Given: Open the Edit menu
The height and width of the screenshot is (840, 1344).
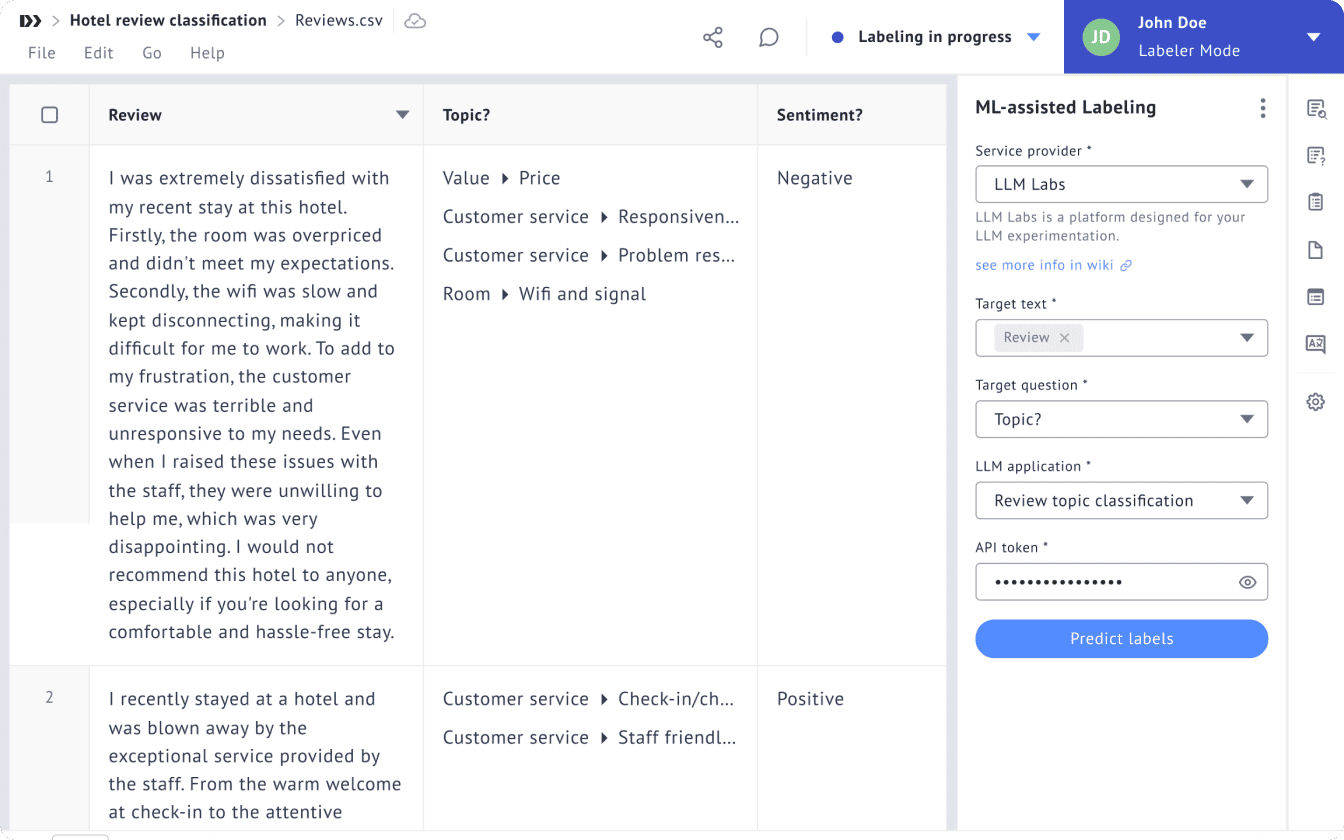Looking at the screenshot, I should click(x=98, y=53).
